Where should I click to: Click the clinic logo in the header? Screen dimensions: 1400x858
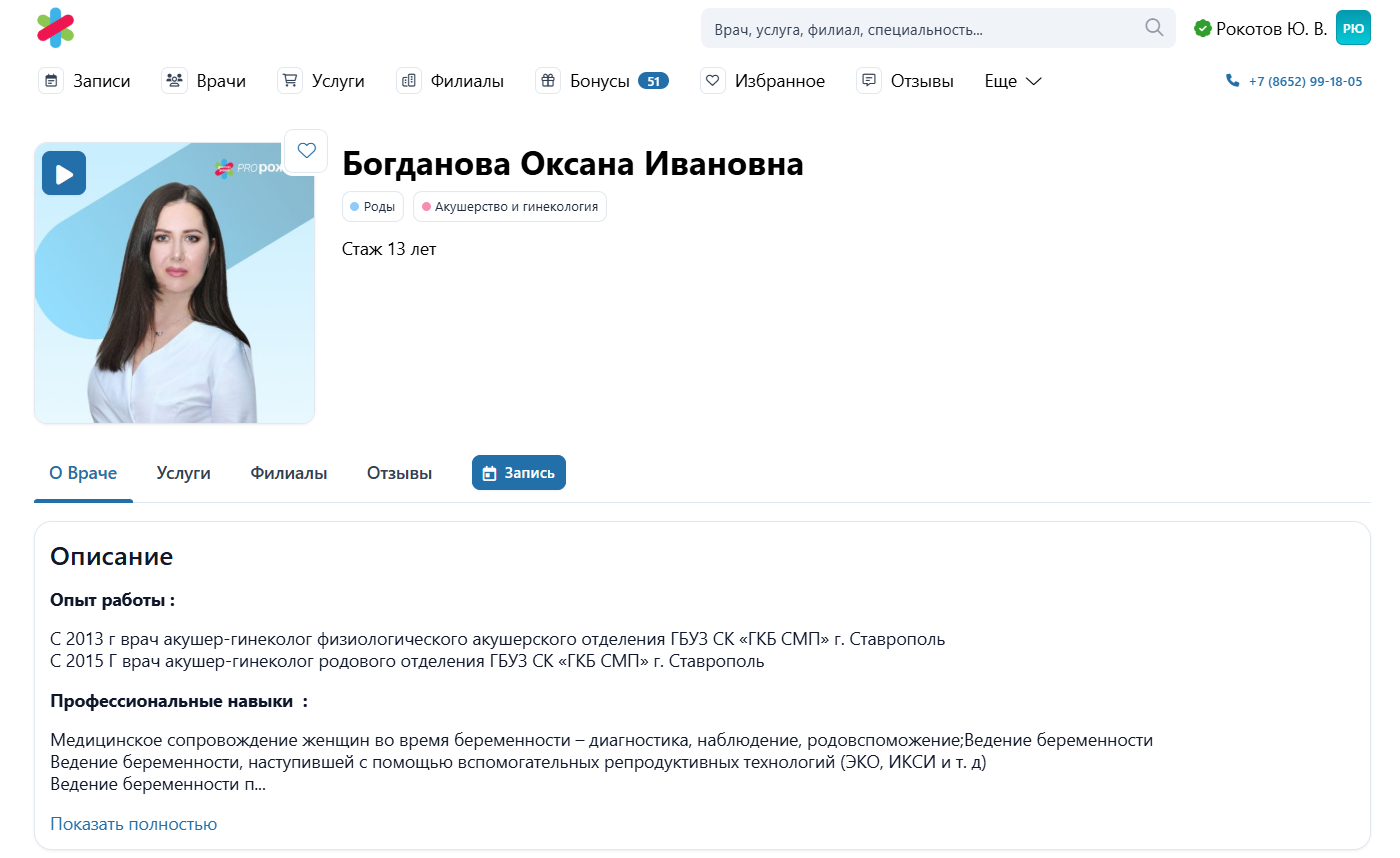(x=56, y=28)
